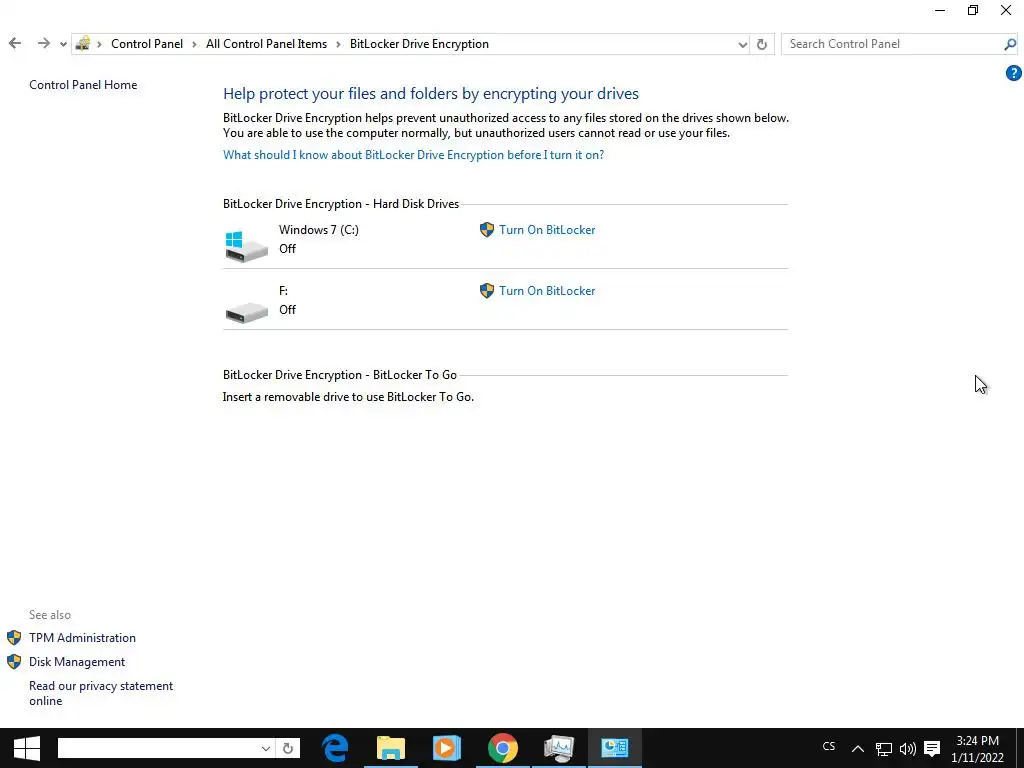Viewport: 1024px width, 768px height.
Task: Expand chevron after Control Panel breadcrumb
Action: [195, 44]
